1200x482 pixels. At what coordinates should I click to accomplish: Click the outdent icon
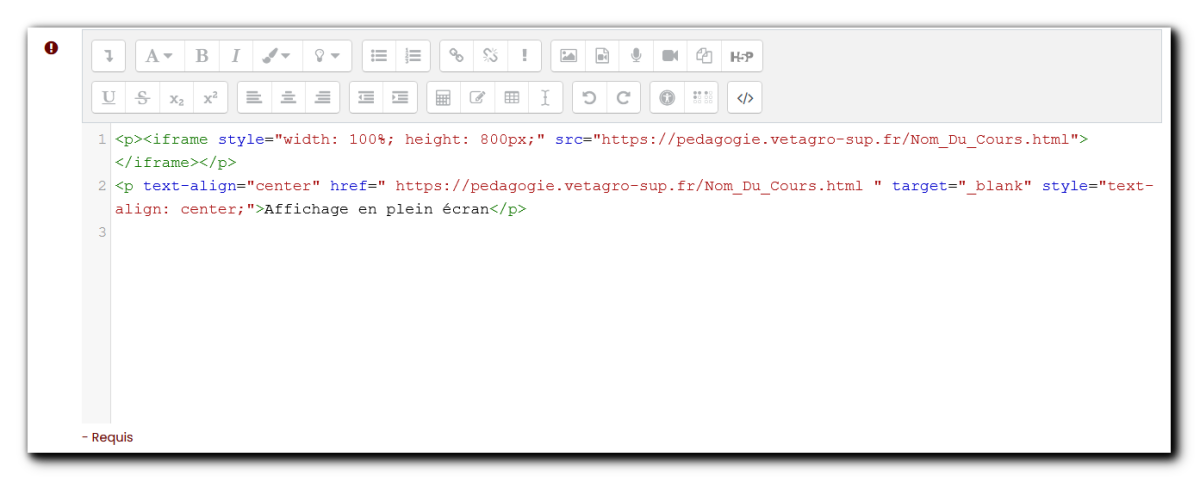tap(366, 97)
